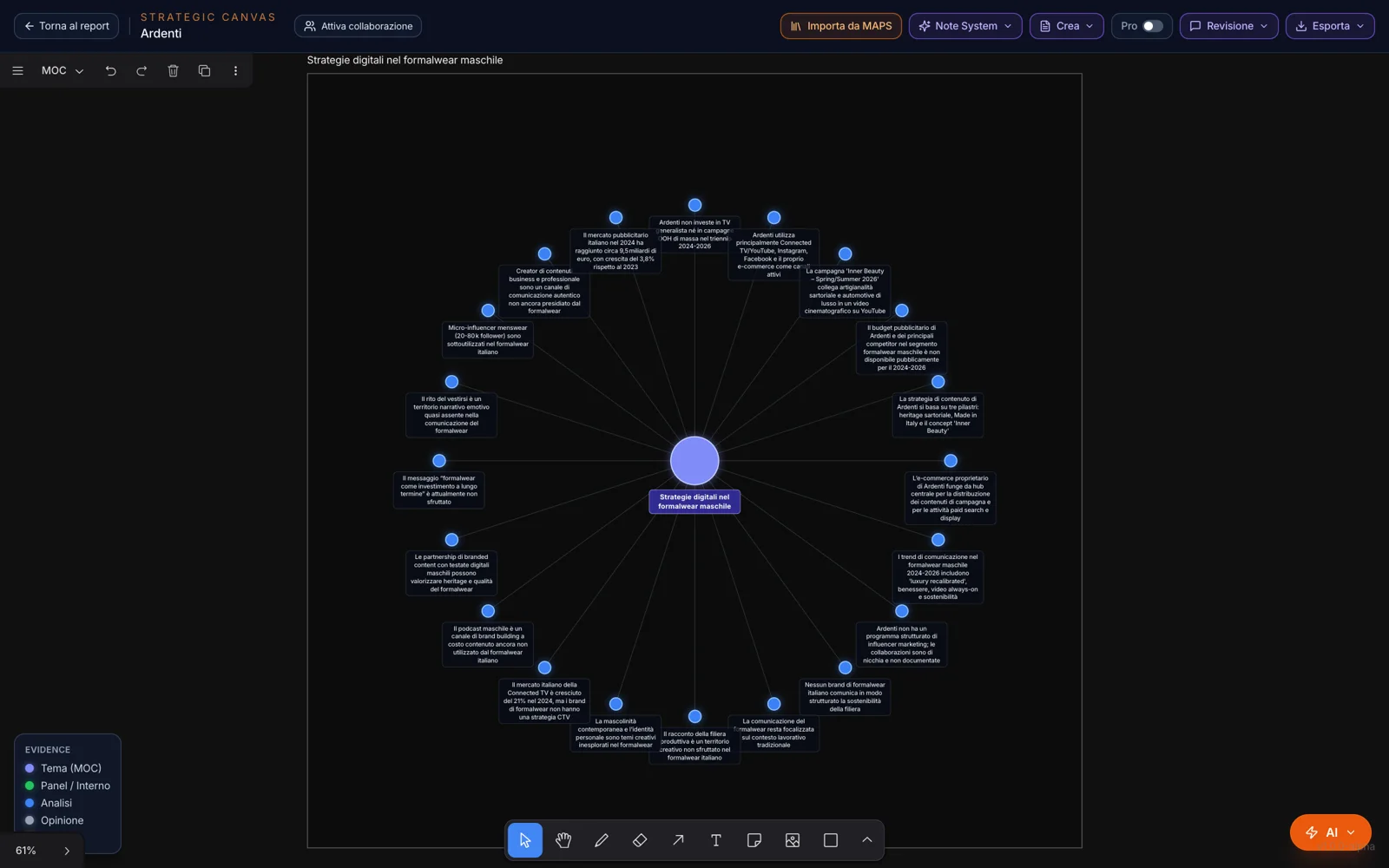
Task: Open the Crea dropdown
Action: coord(1067,26)
